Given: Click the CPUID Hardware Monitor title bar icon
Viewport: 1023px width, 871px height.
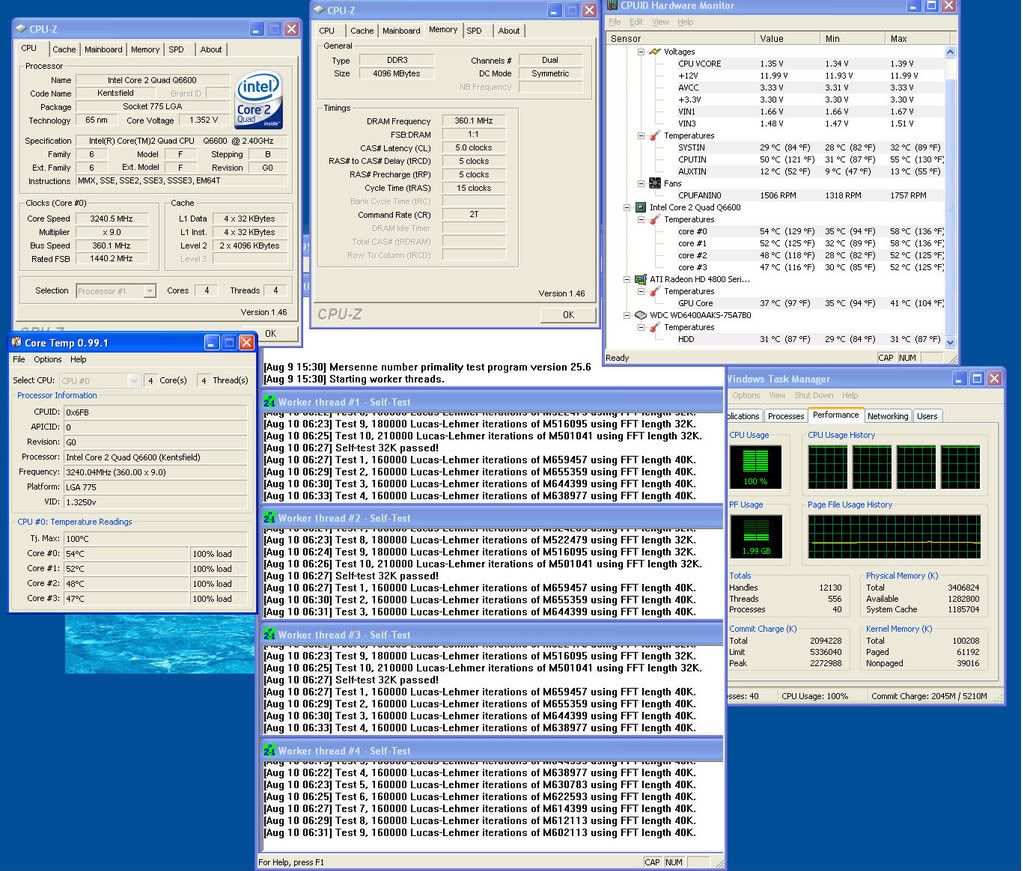Looking at the screenshot, I should click(x=612, y=5).
